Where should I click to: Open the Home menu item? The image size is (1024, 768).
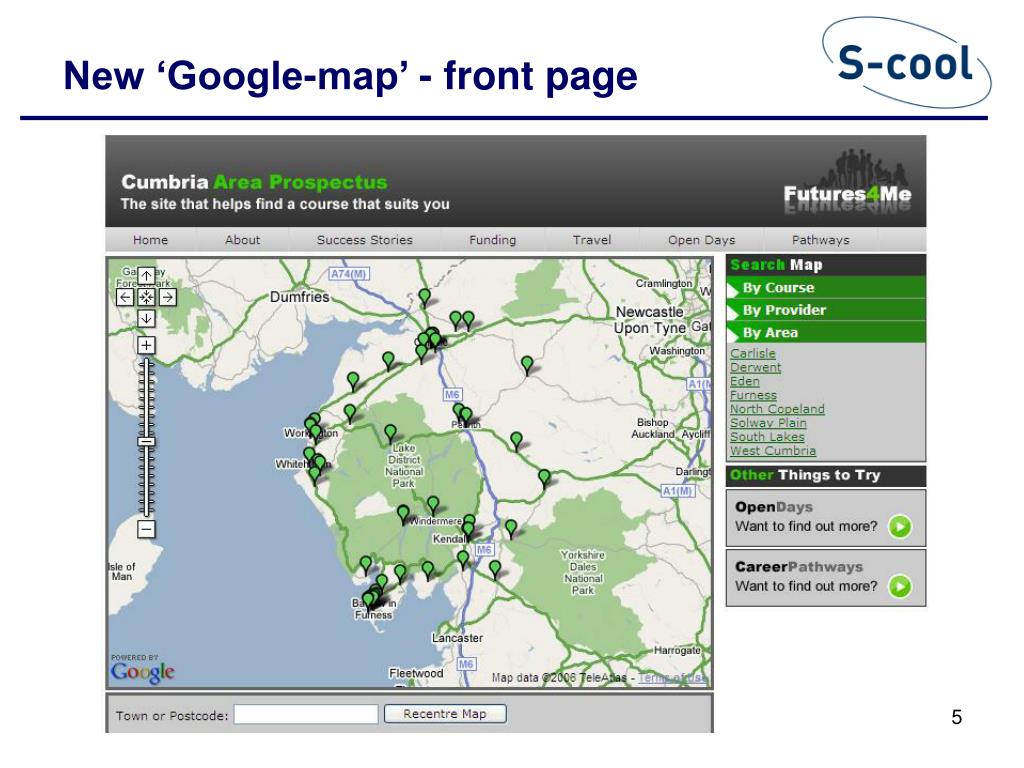coord(151,240)
